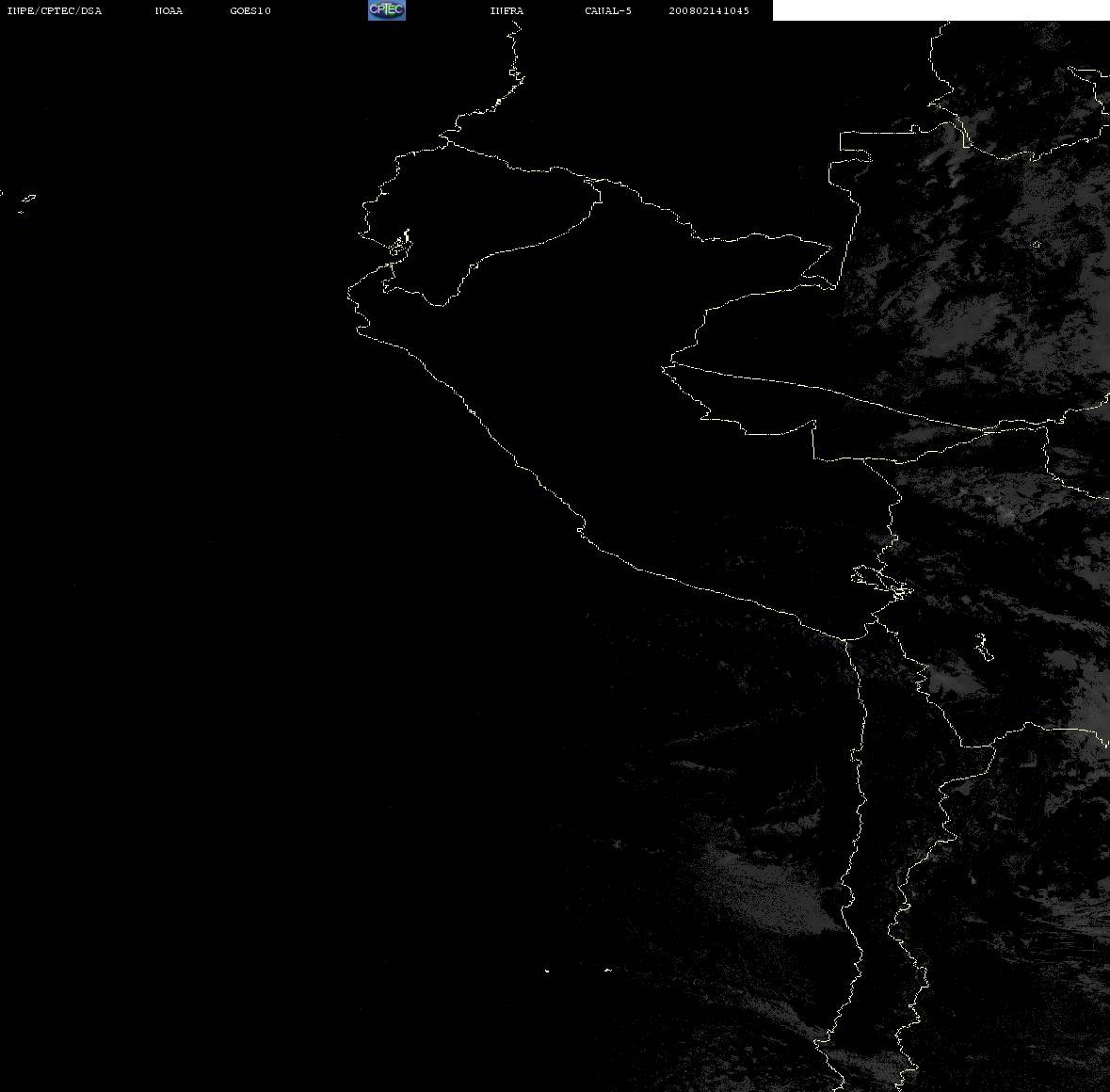Click the Peru-Bolivia-Chile border junction at coast
The height and width of the screenshot is (1092, 1110).
(845, 640)
